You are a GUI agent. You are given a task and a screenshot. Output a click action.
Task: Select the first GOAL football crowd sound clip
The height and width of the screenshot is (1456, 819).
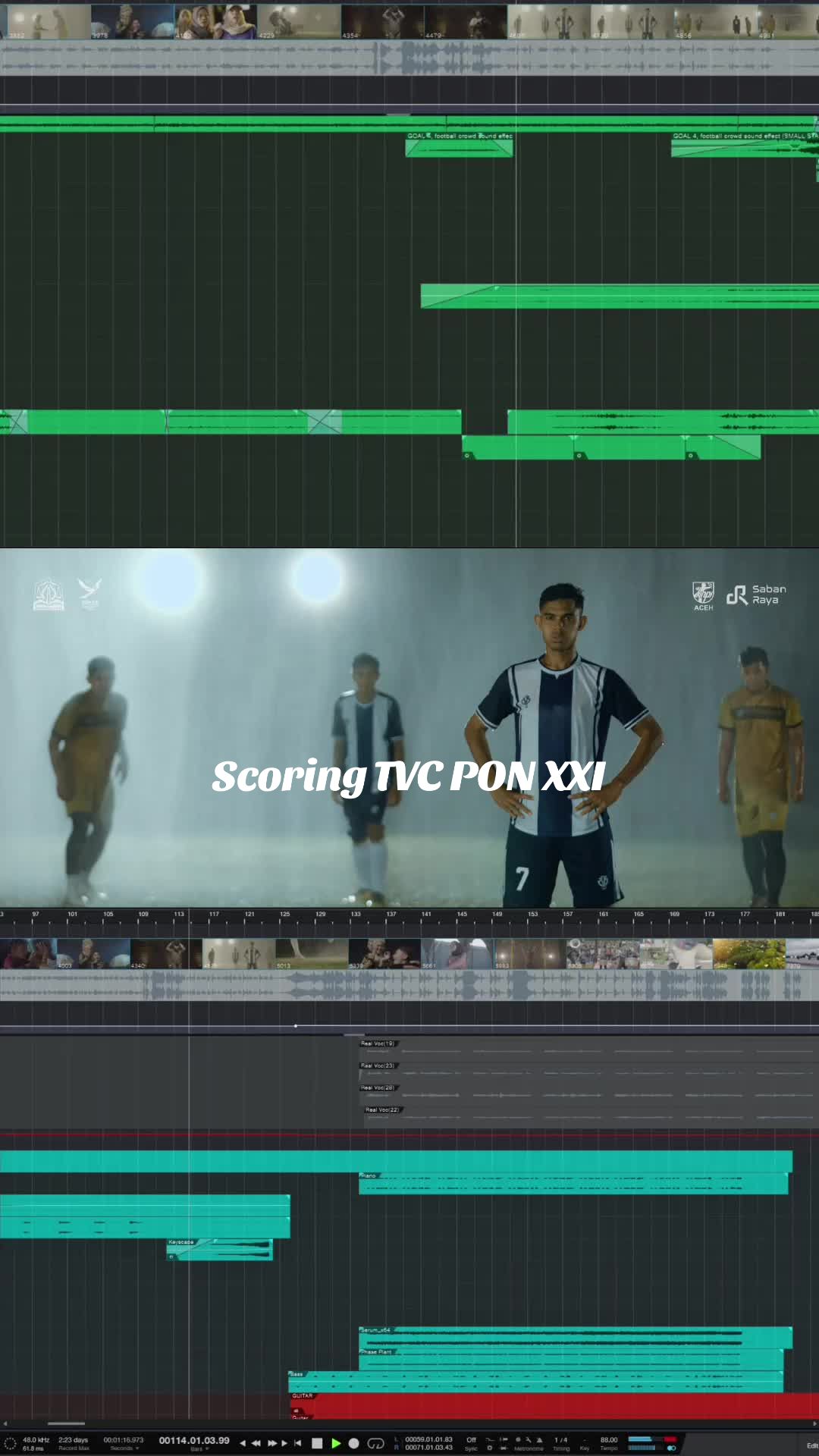pyautogui.click(x=459, y=145)
